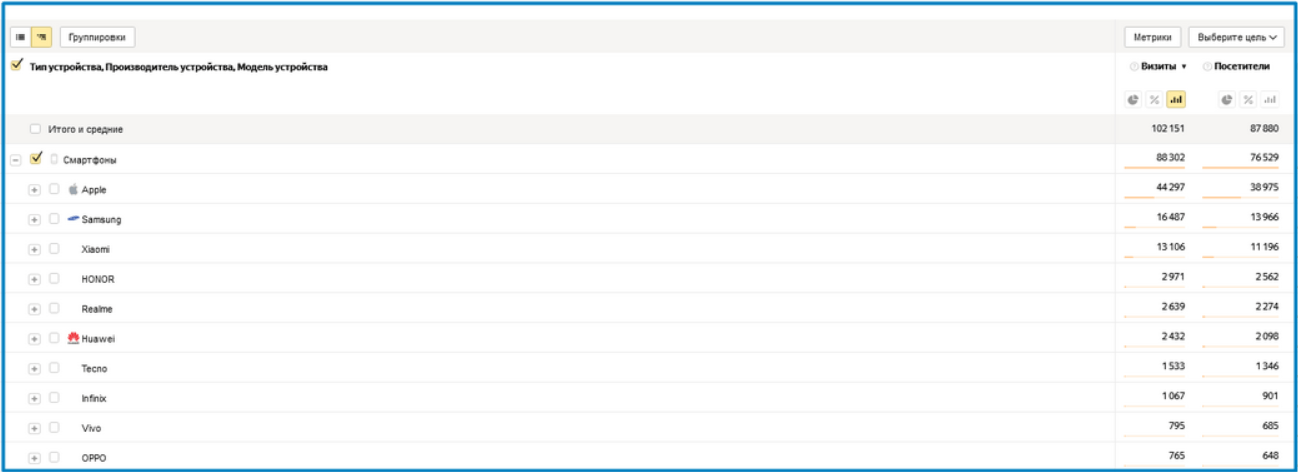Show Visits as bar chart

1176,99
